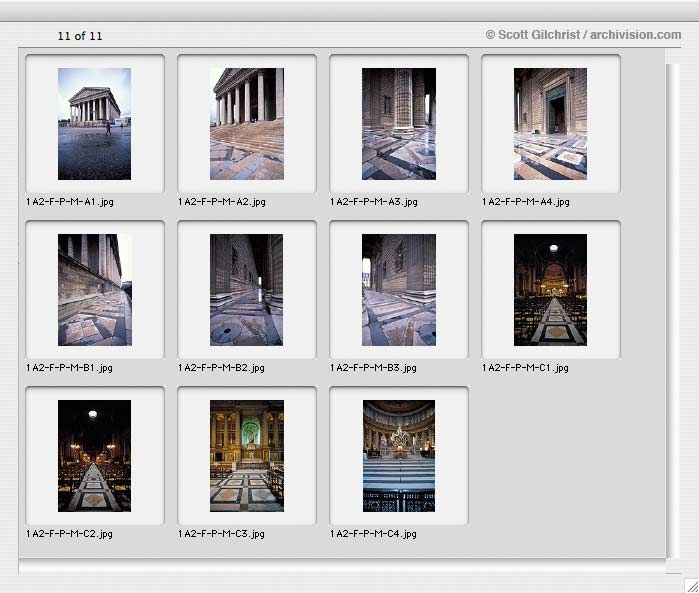
Task: Select thumbnail 1A2-F-P-M-B3.jpg corner view
Action: pyautogui.click(x=399, y=290)
